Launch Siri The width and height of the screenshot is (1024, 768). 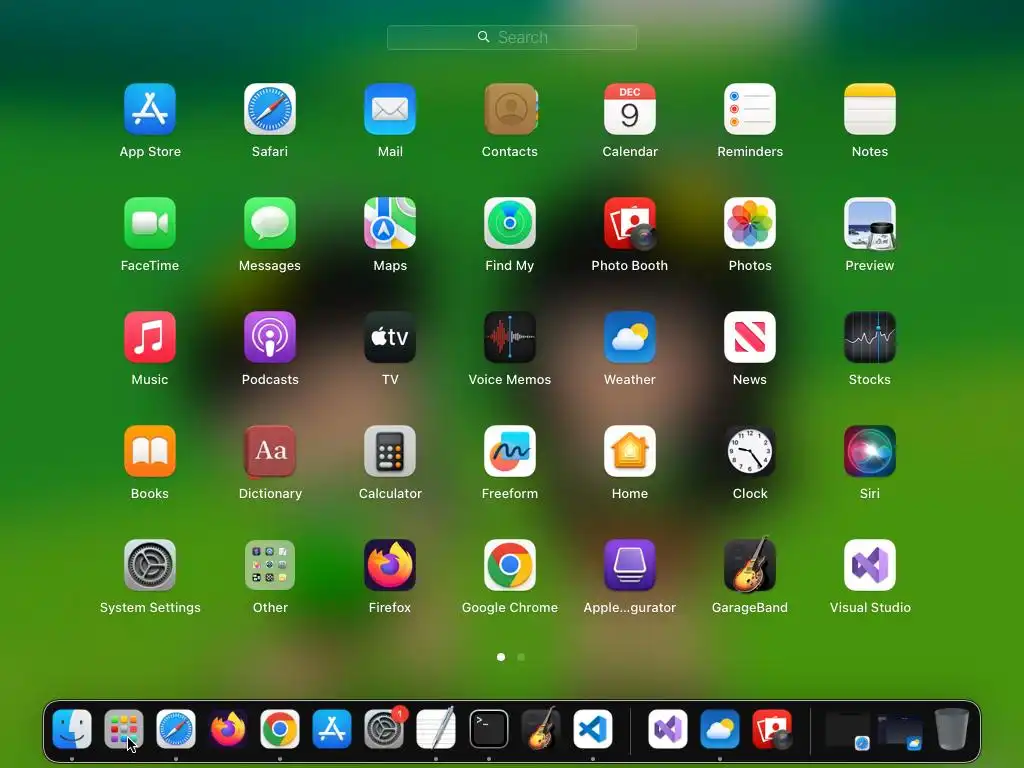point(870,451)
